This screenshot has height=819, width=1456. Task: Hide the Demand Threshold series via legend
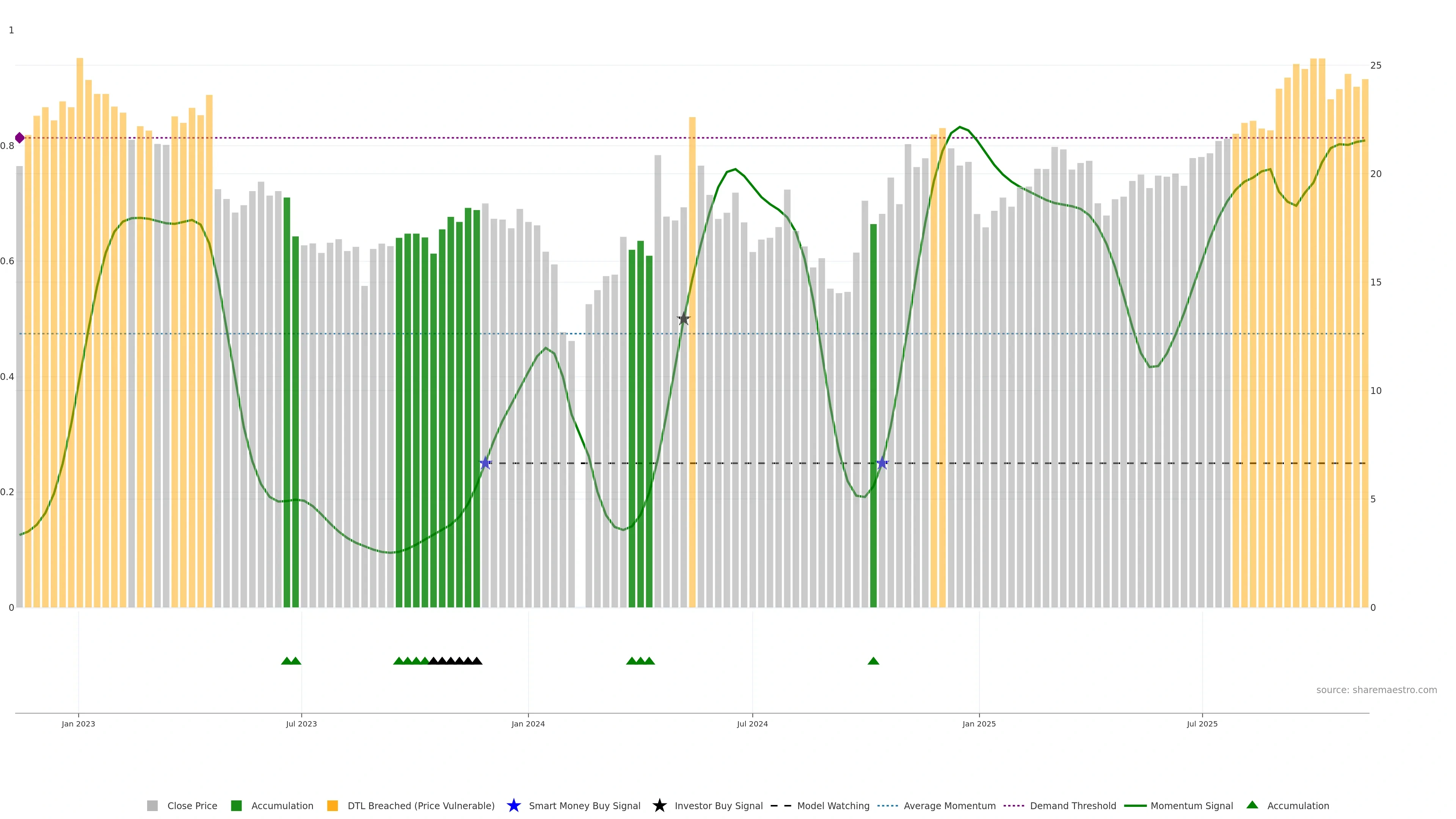tap(1073, 806)
